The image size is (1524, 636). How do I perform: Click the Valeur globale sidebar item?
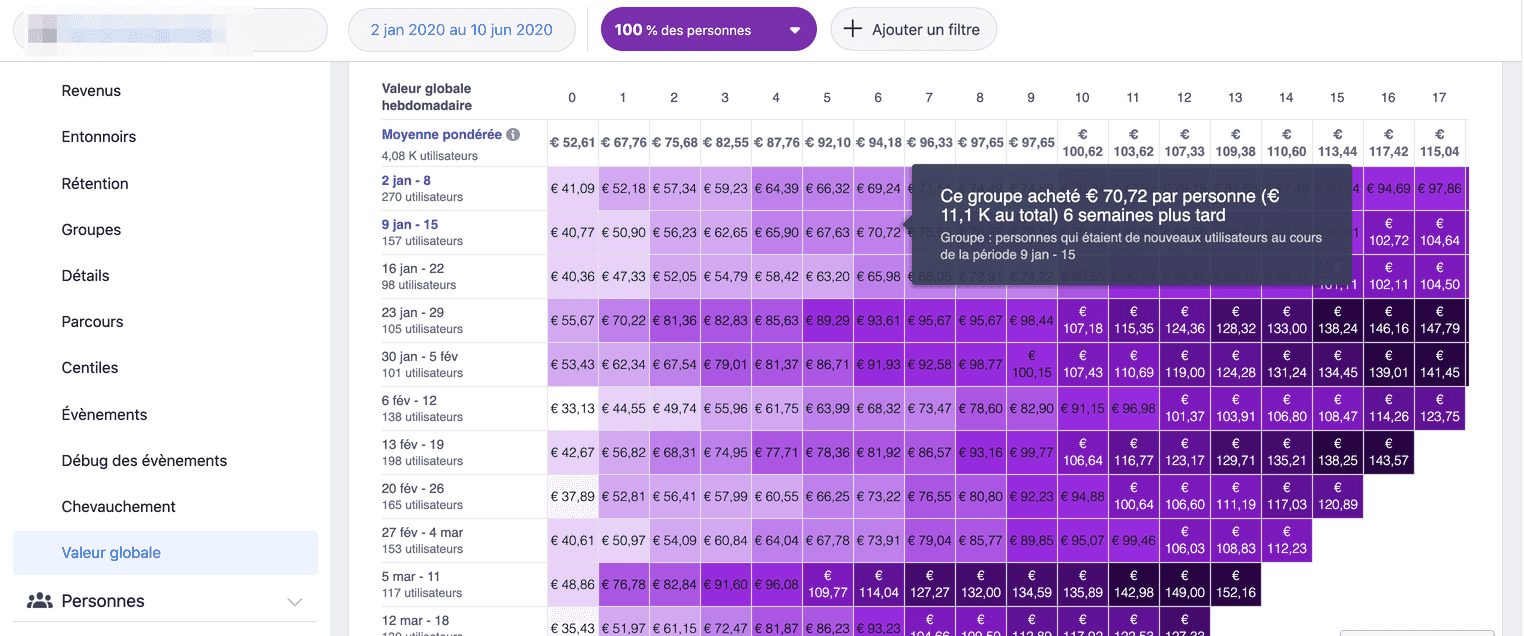point(111,553)
